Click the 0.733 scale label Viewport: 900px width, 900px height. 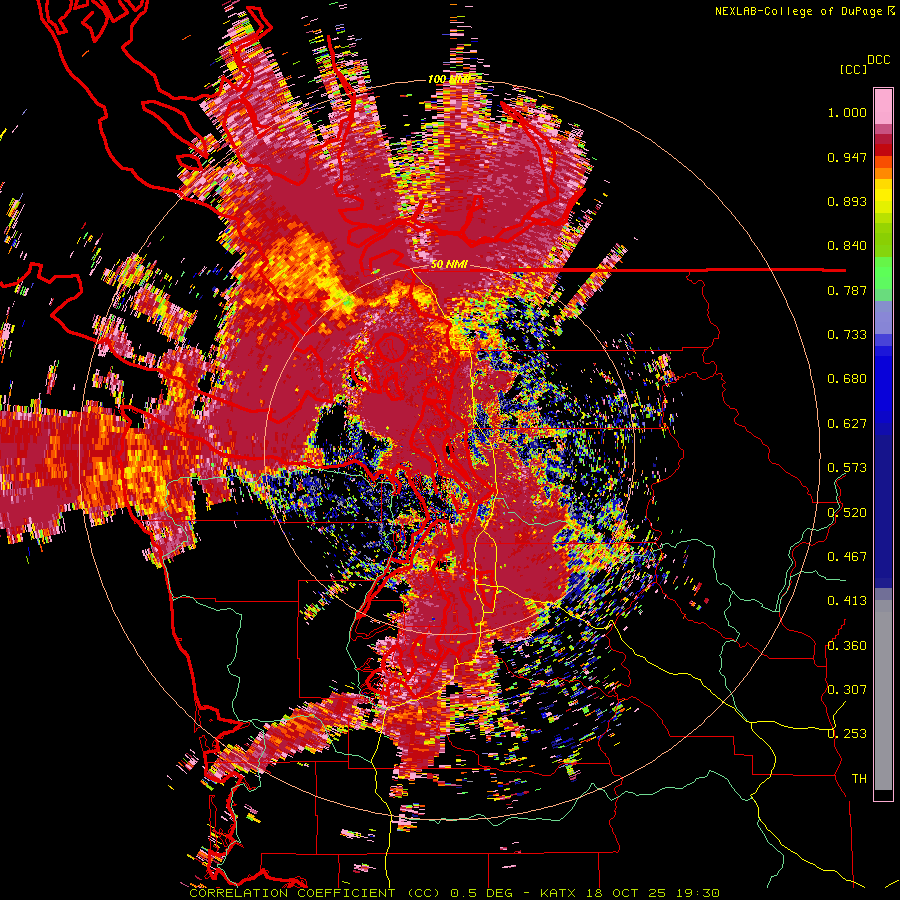tap(847, 335)
